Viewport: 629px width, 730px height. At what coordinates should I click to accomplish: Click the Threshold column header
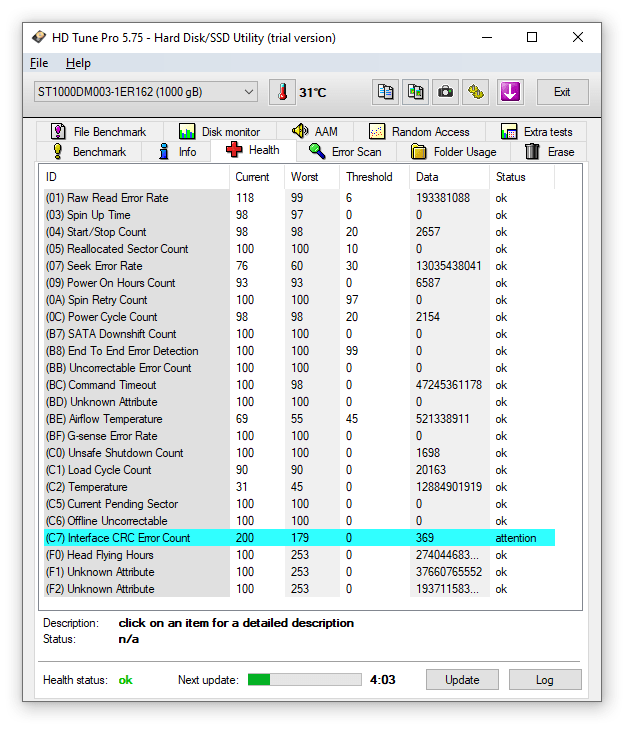click(x=375, y=177)
